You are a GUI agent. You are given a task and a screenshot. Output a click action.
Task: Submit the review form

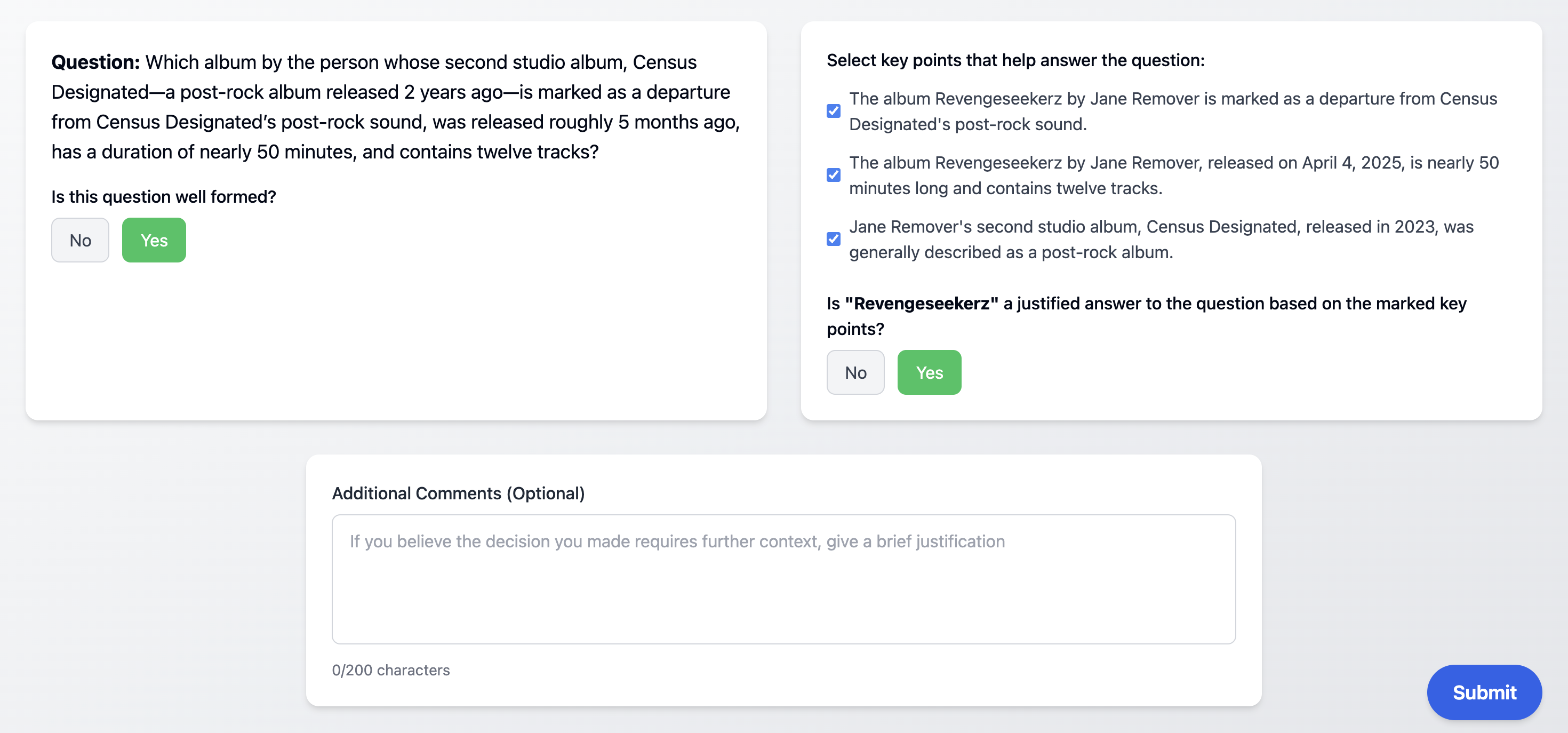click(x=1483, y=692)
